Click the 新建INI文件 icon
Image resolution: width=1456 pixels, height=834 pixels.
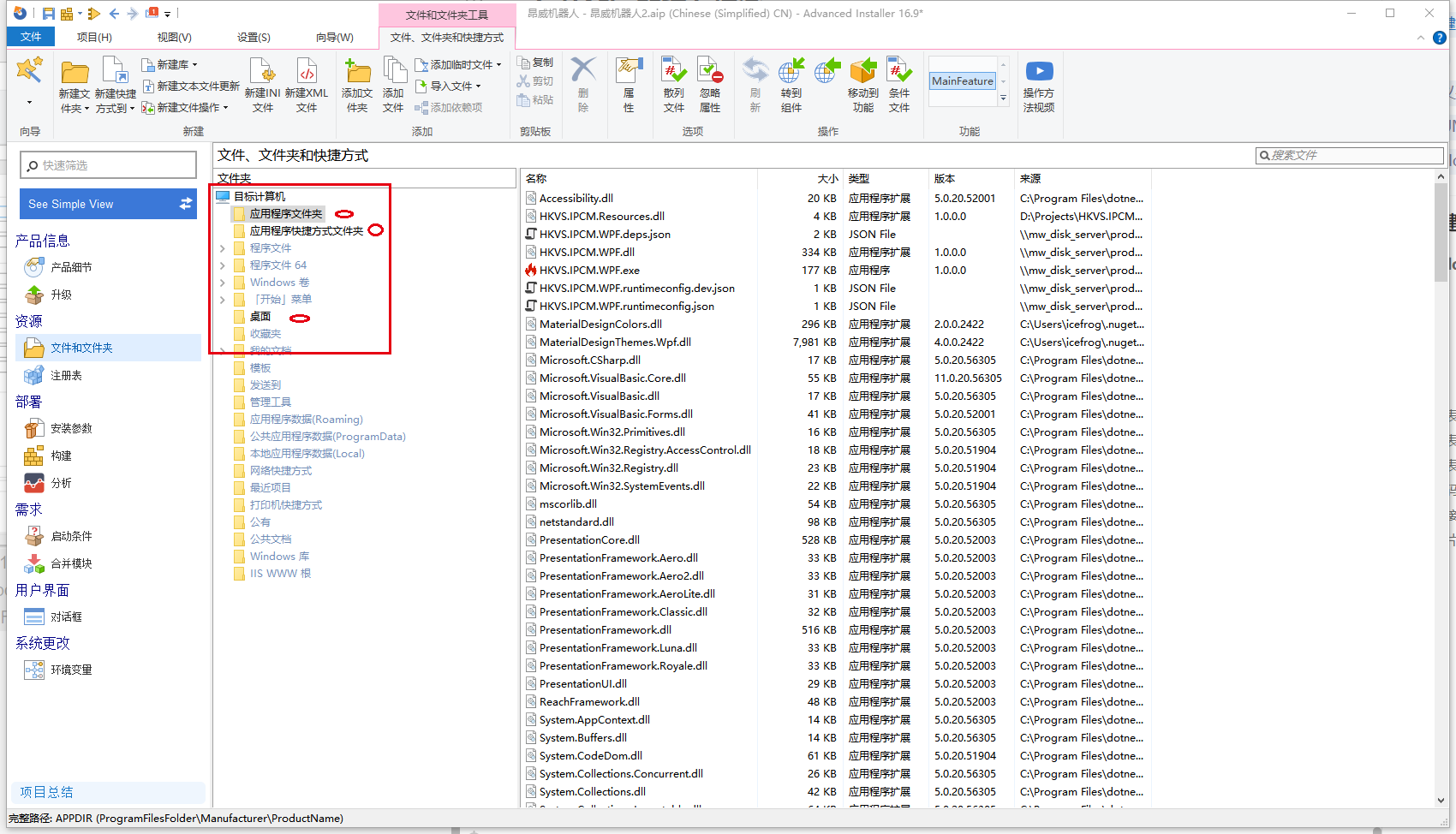[x=262, y=72]
